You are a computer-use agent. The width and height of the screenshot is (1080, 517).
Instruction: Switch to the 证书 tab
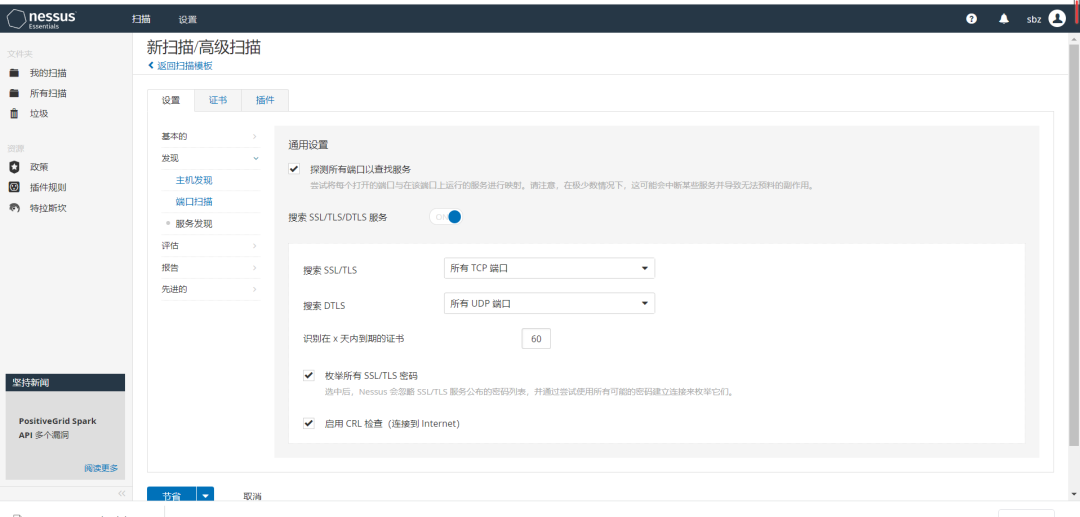pos(218,101)
